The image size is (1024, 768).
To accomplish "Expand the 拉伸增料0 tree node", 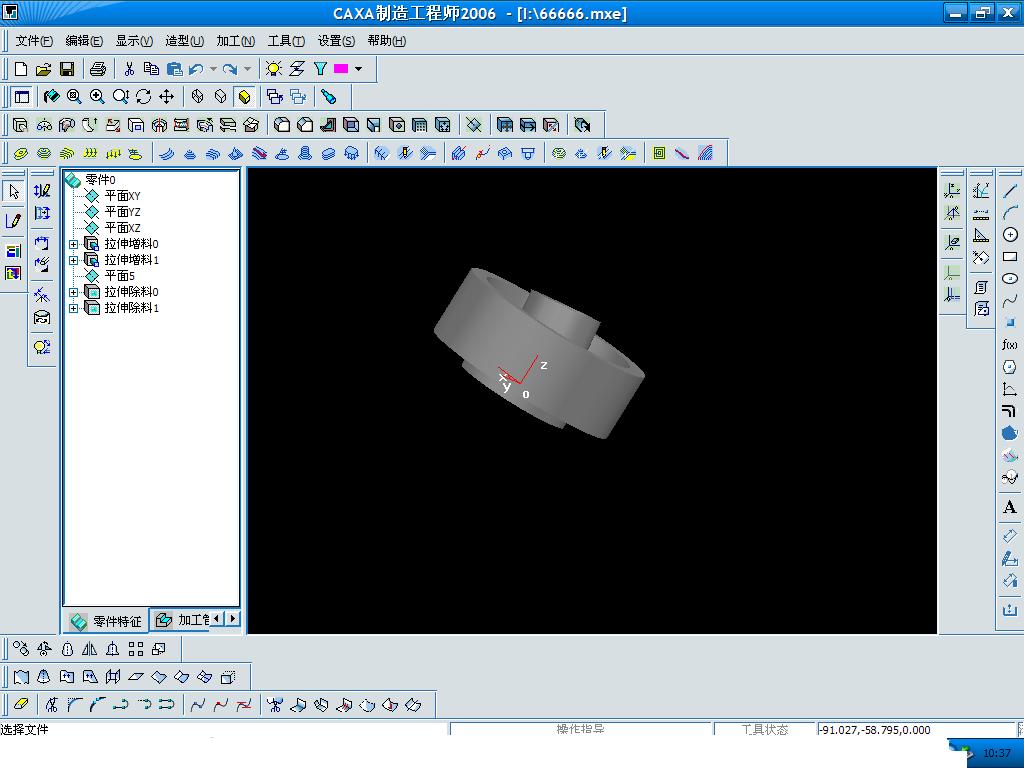I will [x=73, y=244].
